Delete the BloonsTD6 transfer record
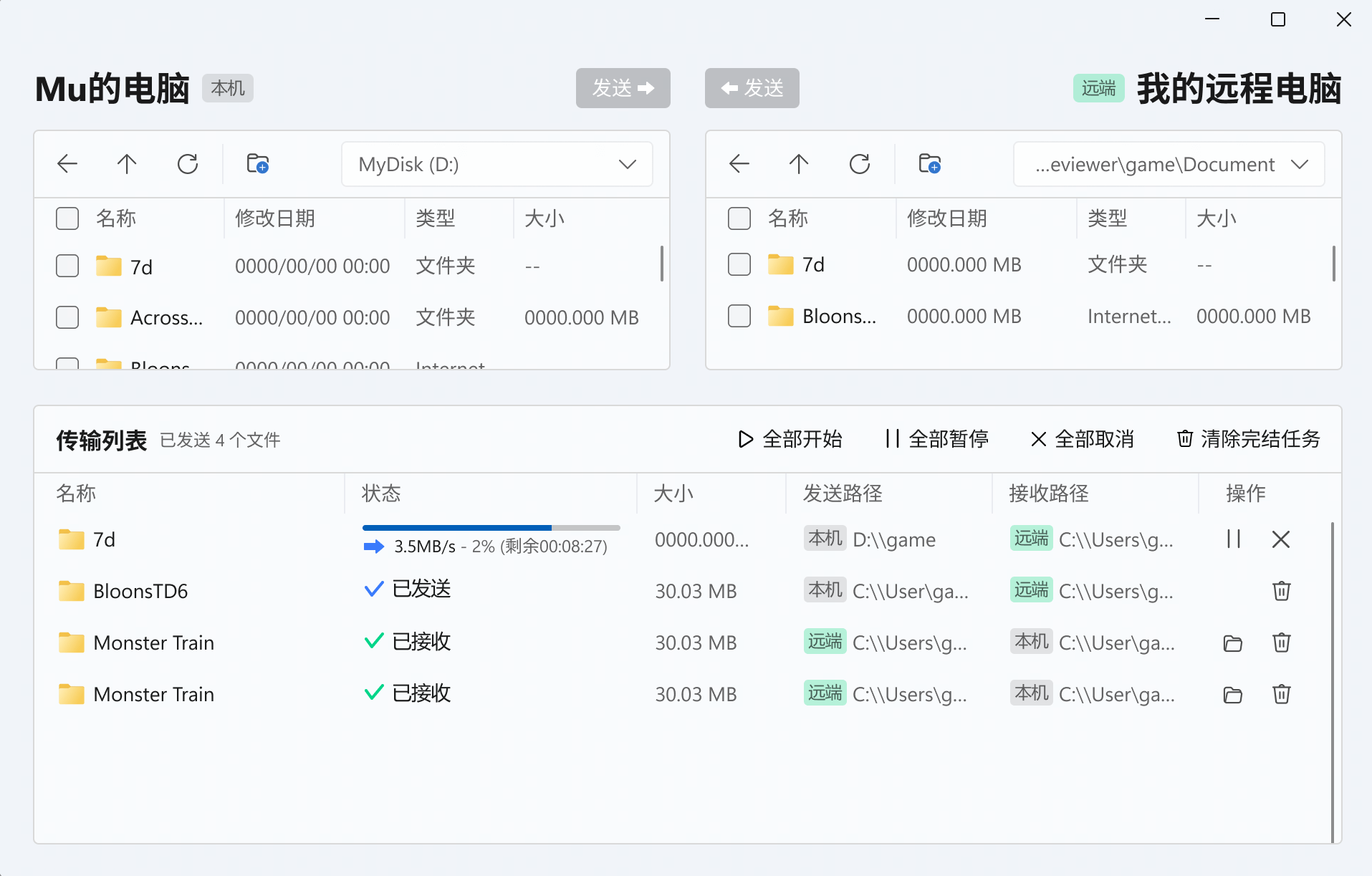 coord(1281,591)
